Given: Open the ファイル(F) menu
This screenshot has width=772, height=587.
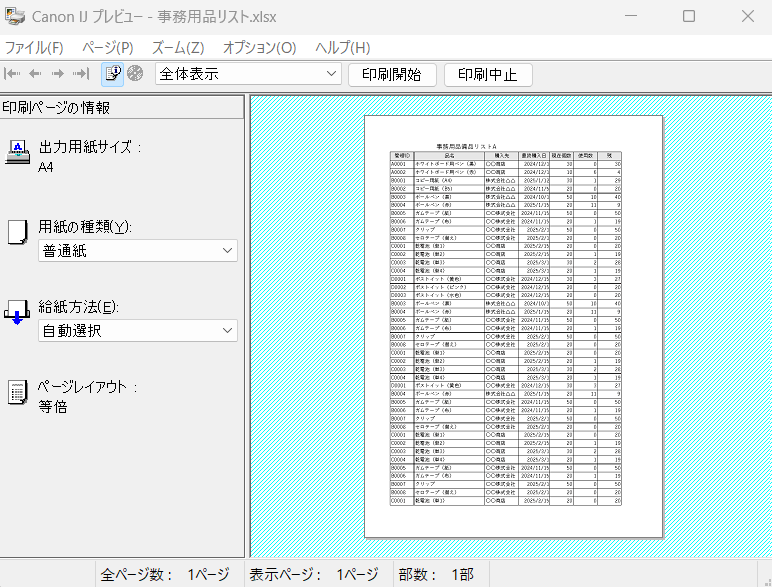Looking at the screenshot, I should coord(34,48).
